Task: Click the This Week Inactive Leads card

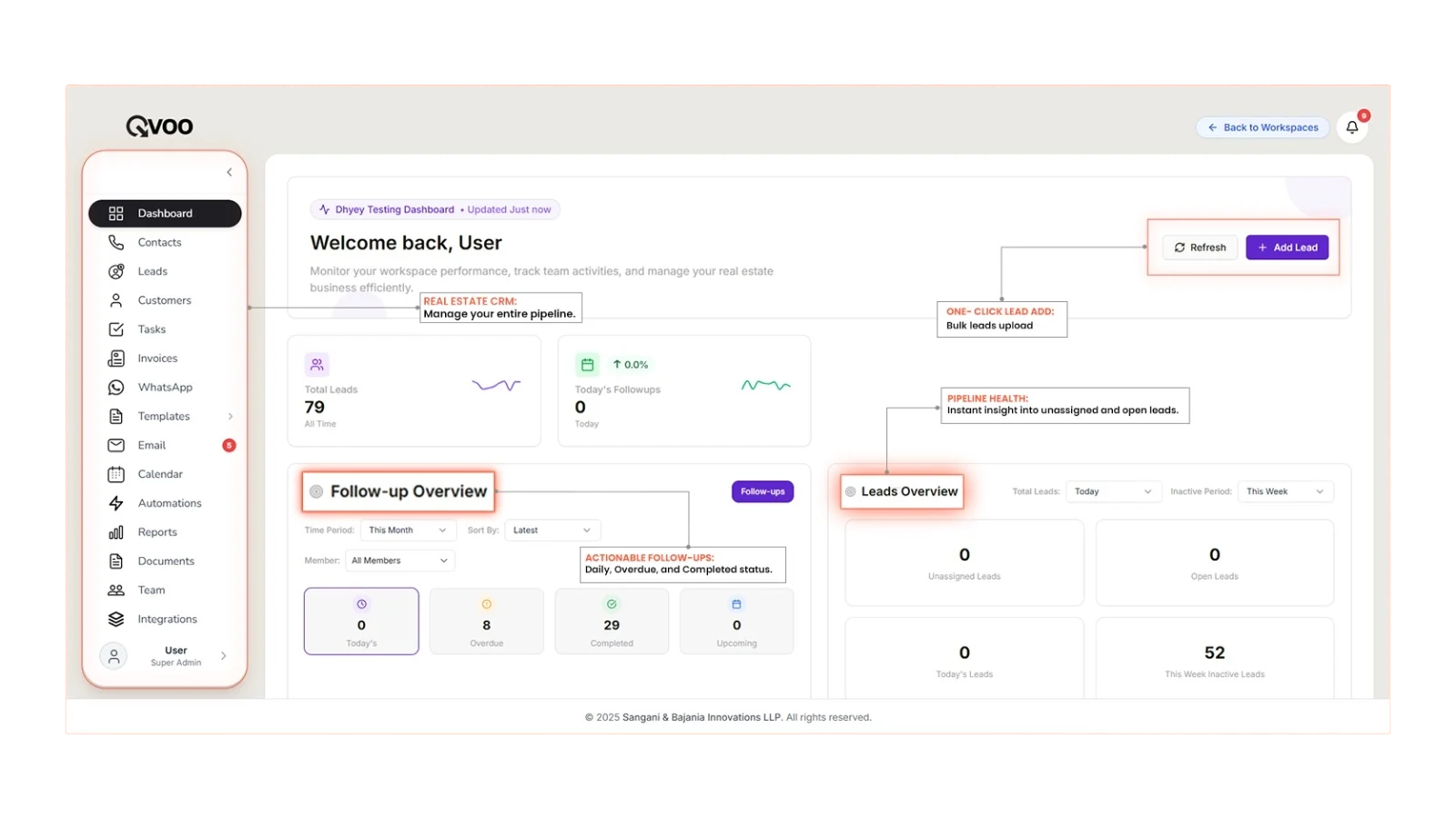Action: click(x=1215, y=659)
